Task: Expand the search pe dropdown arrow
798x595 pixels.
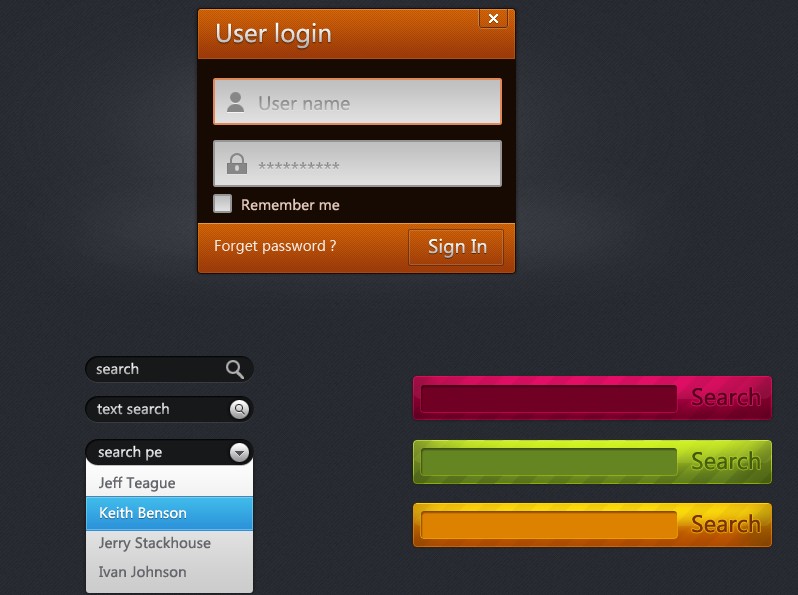Action: tap(239, 452)
